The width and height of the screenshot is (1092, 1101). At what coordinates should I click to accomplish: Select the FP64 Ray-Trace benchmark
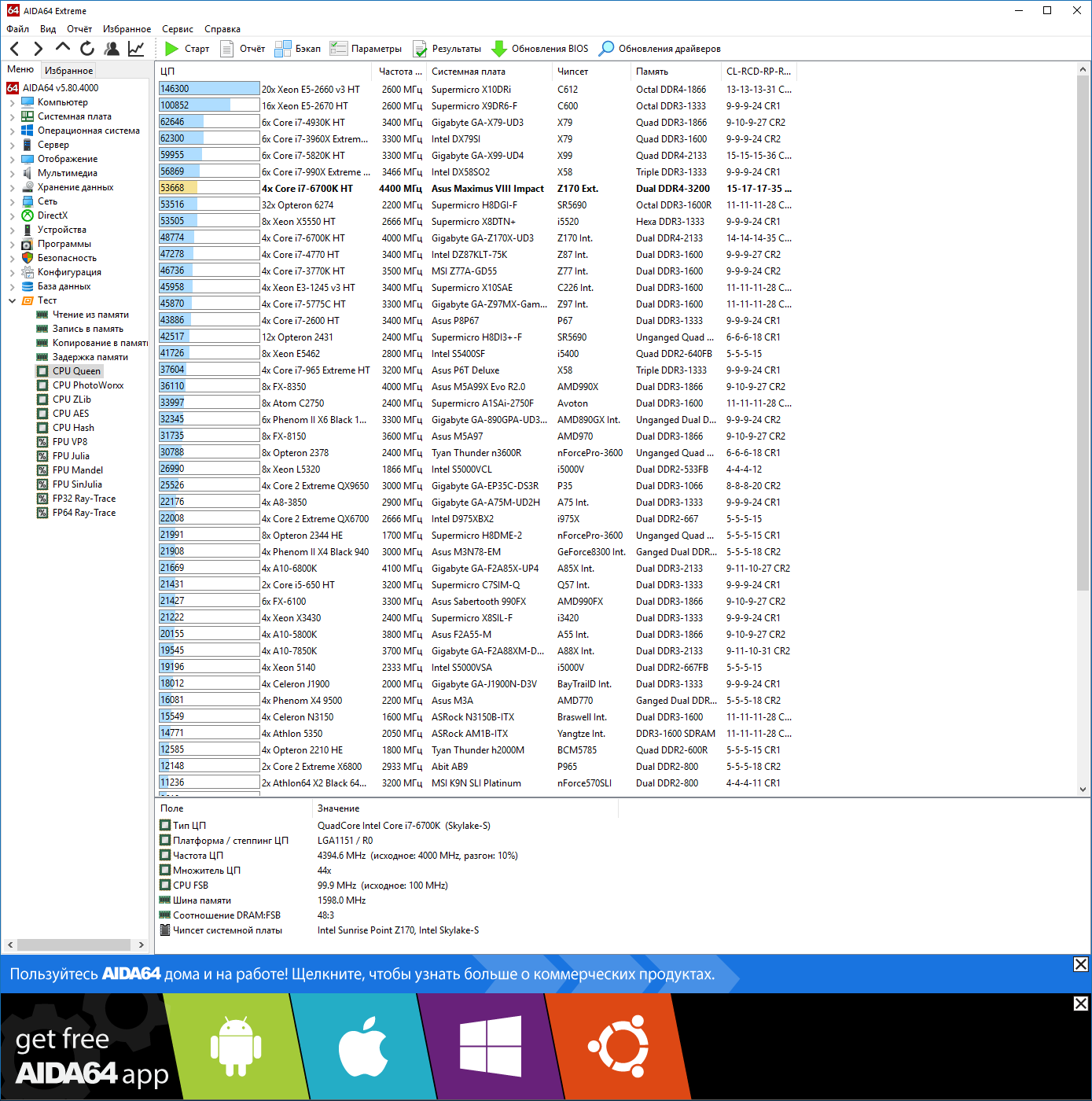tap(84, 513)
